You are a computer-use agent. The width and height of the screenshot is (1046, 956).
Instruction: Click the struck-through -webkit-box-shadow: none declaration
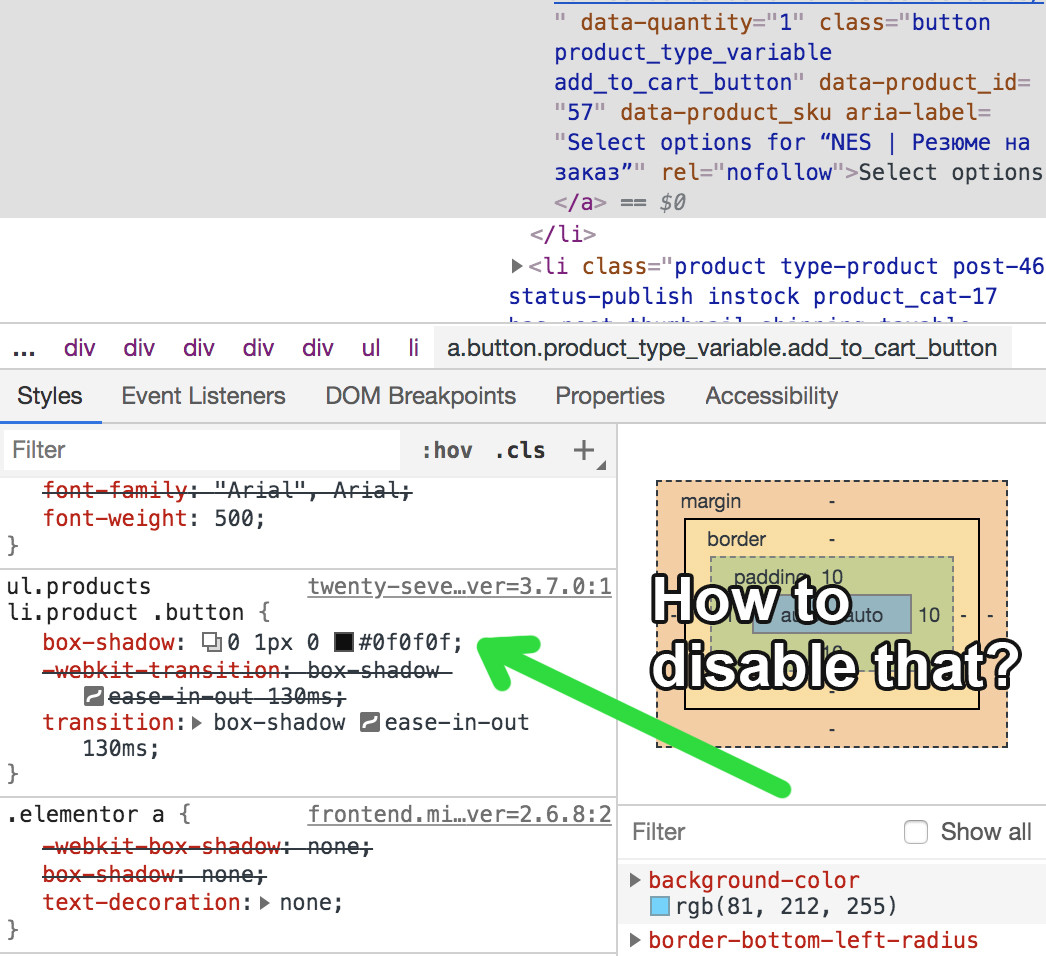[207, 847]
